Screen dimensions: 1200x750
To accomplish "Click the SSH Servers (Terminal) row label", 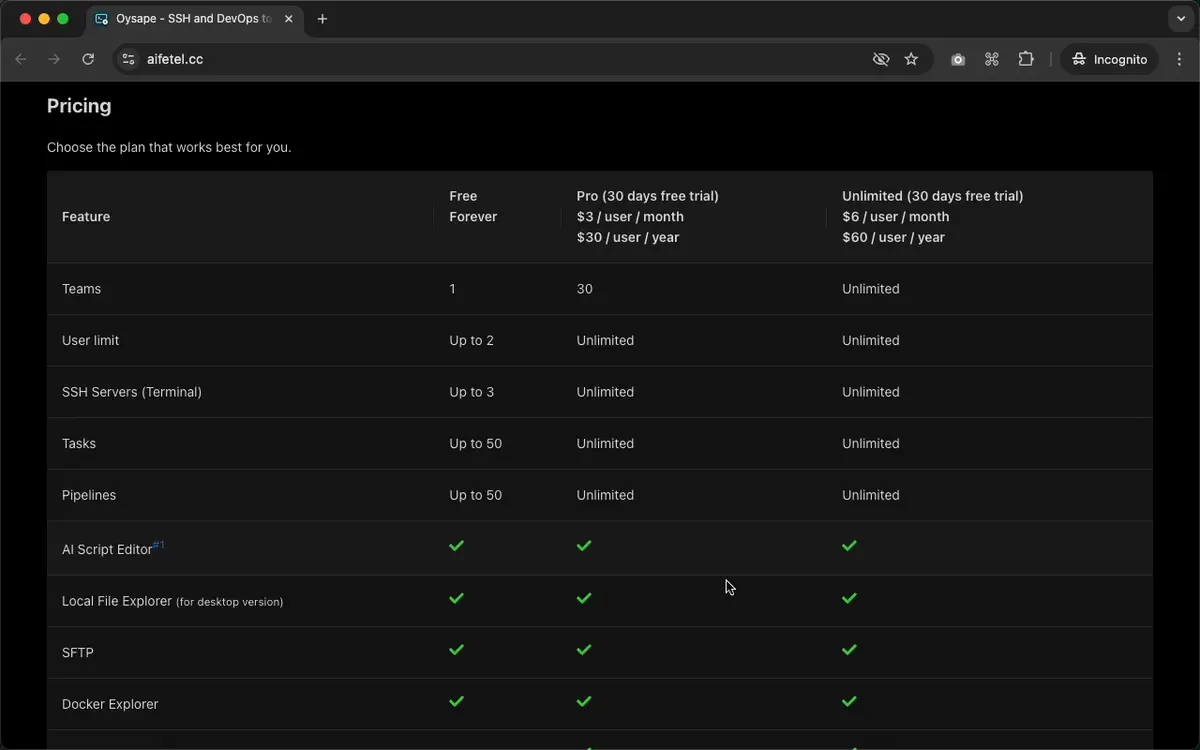I will tap(132, 392).
